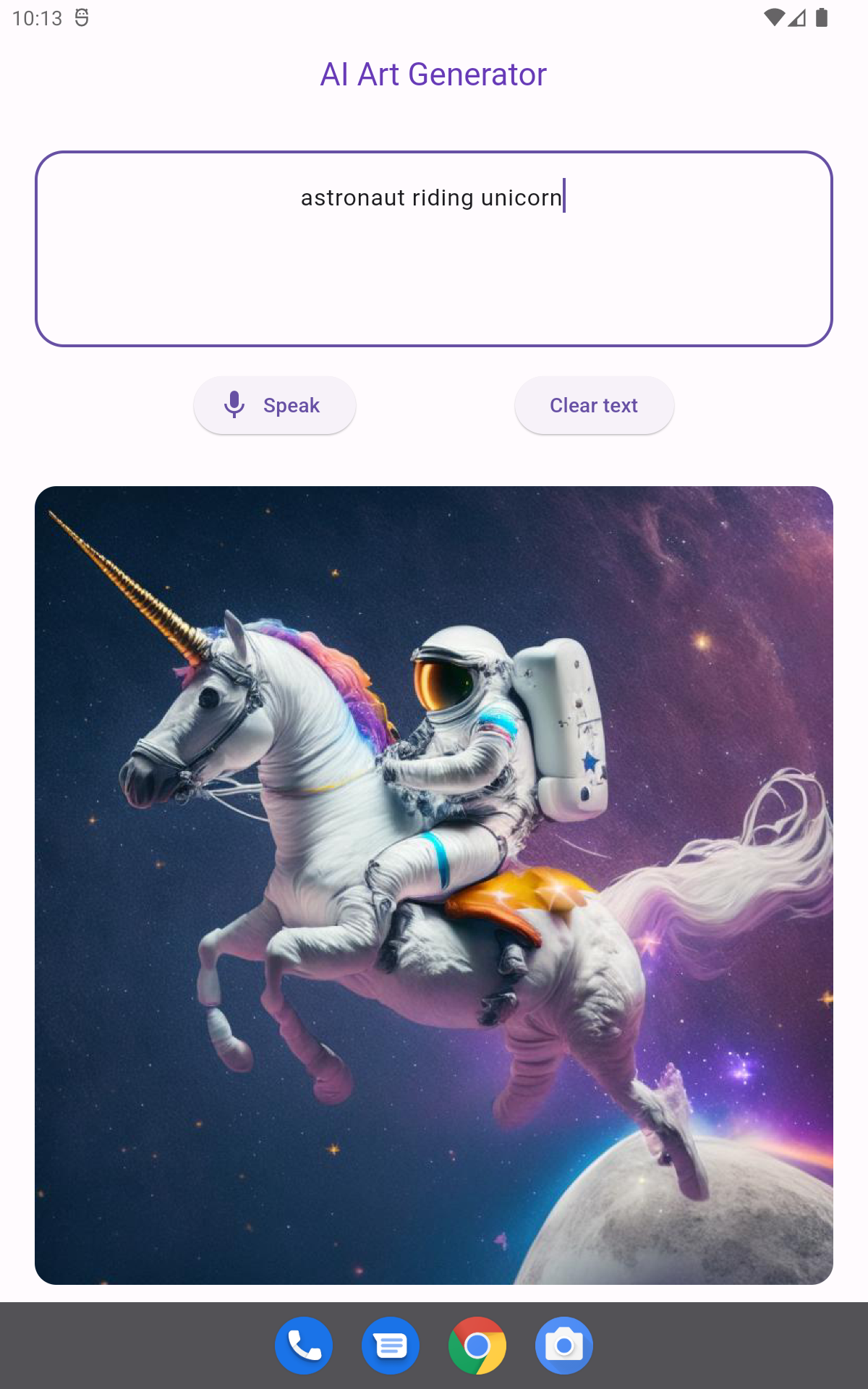Tap the unicorn's flowing white tail
The image size is (868, 1389).
(x=731, y=868)
